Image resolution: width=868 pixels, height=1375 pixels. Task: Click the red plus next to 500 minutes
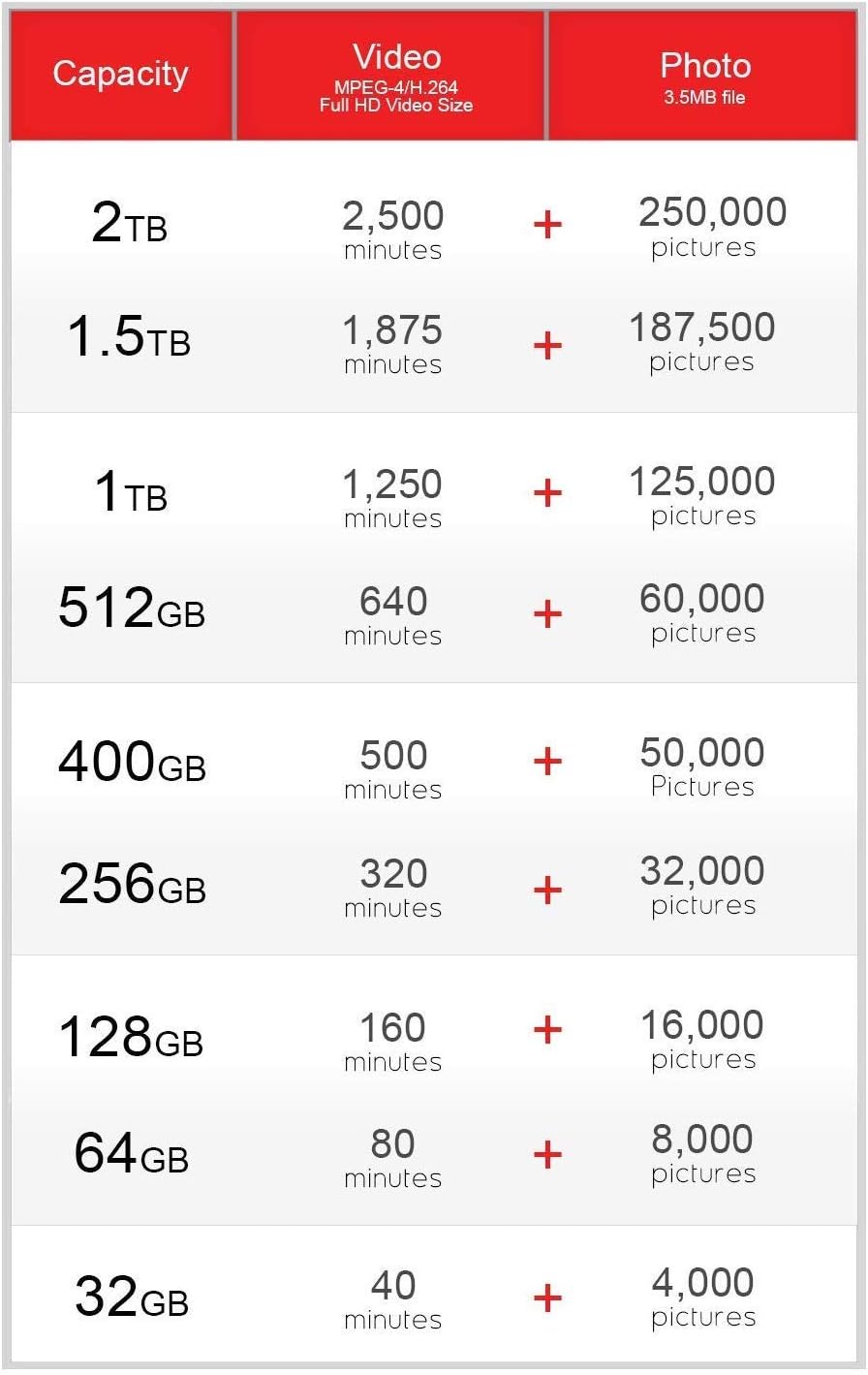547,762
